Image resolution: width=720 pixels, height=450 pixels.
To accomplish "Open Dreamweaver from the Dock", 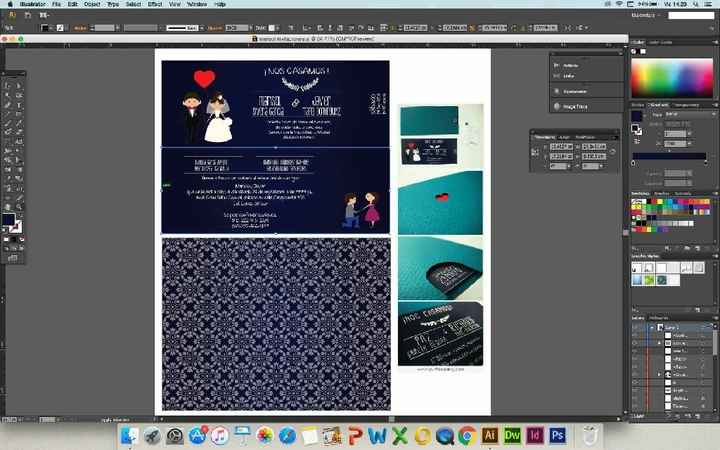I will click(x=512, y=435).
